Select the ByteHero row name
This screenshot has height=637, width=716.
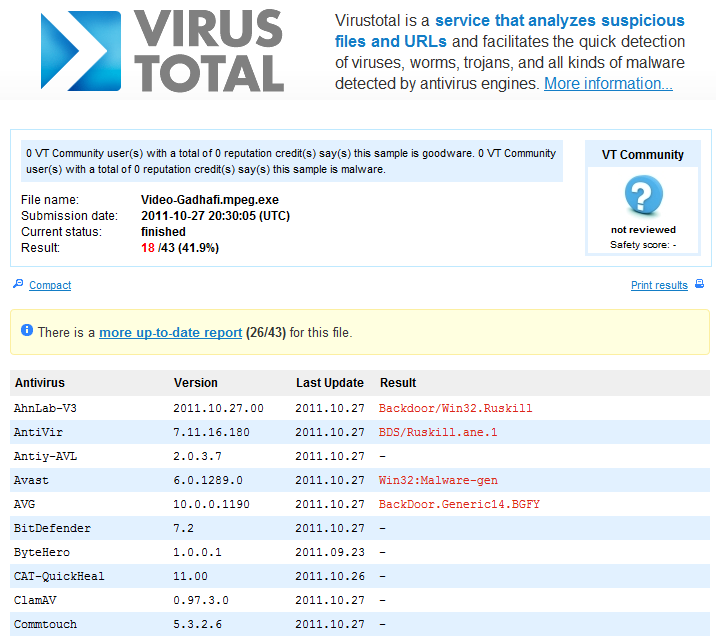point(42,553)
